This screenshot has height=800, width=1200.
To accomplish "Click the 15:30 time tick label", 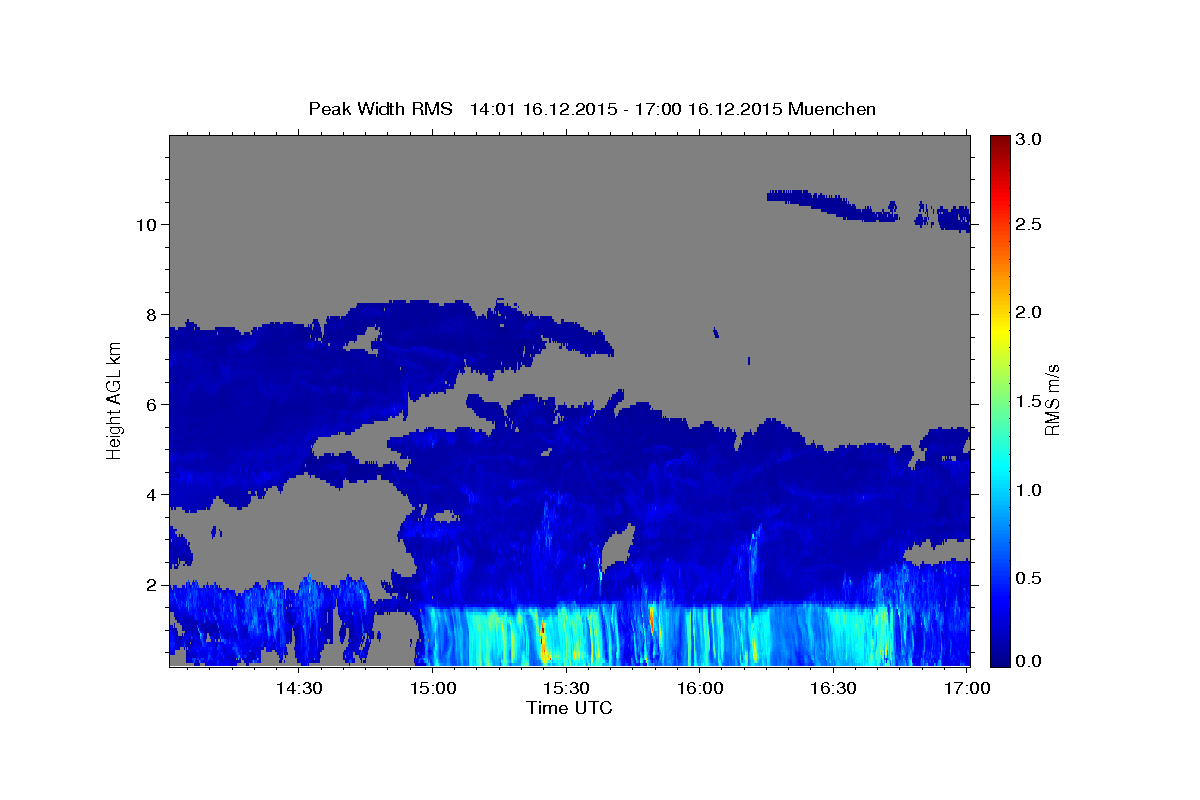I will [567, 688].
